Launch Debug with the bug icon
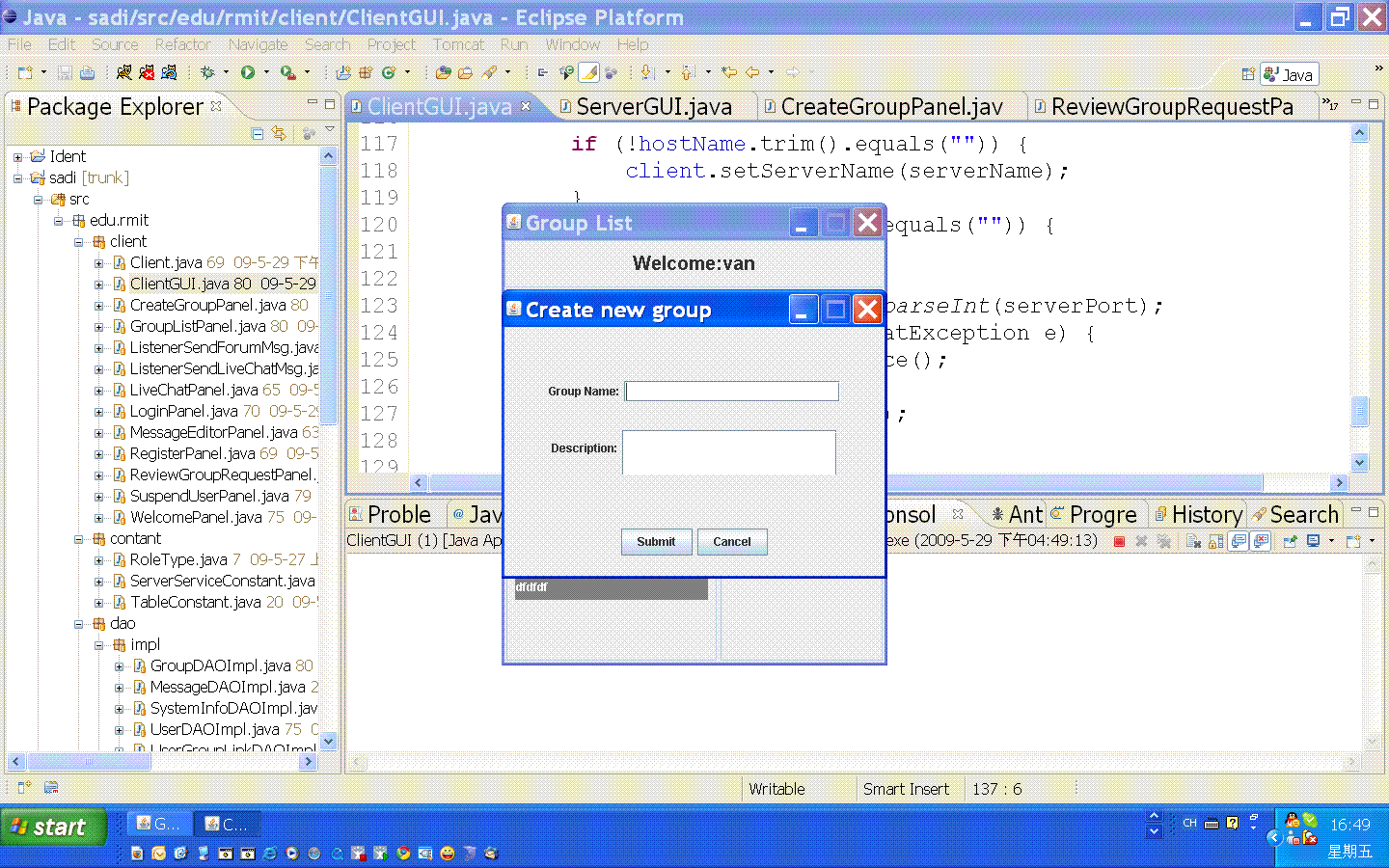 pyautogui.click(x=207, y=72)
